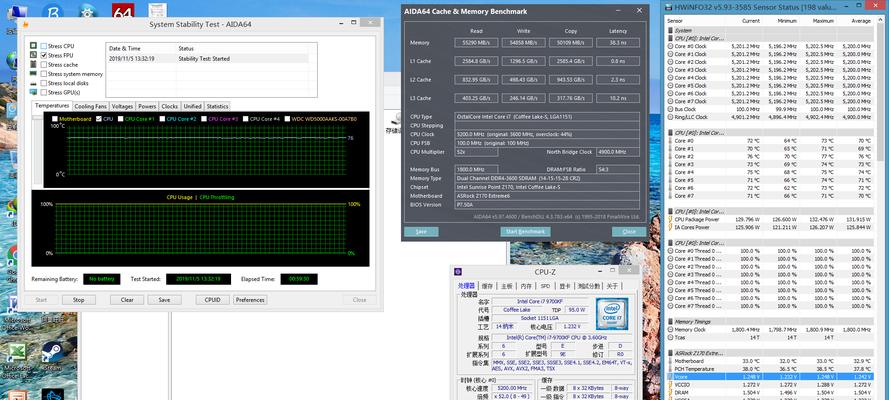Uncheck the CPU graph legend checkbox
This screenshot has width=889, height=400.
[x=99, y=119]
